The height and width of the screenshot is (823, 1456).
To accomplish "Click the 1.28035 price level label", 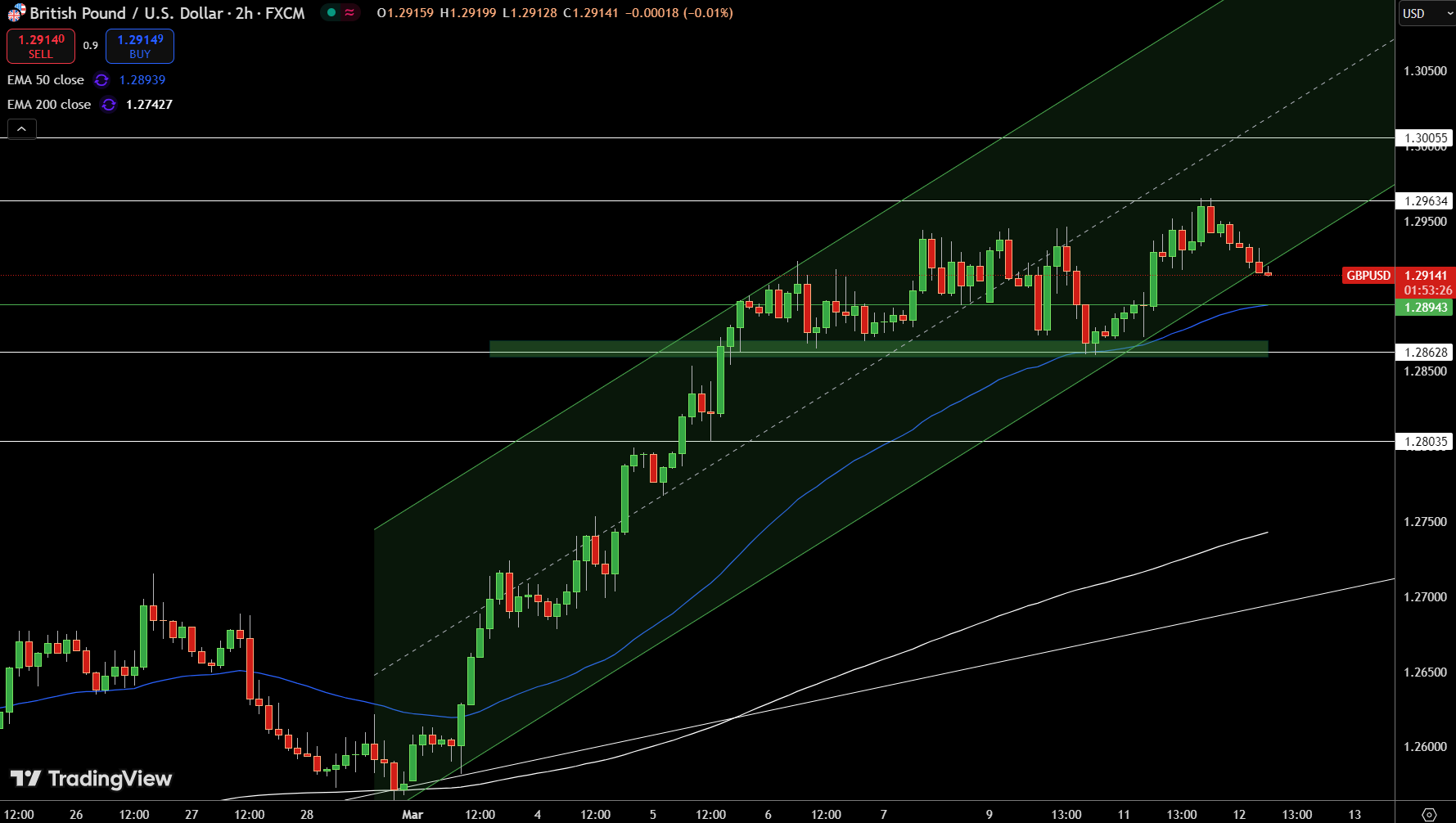I will (1426, 442).
